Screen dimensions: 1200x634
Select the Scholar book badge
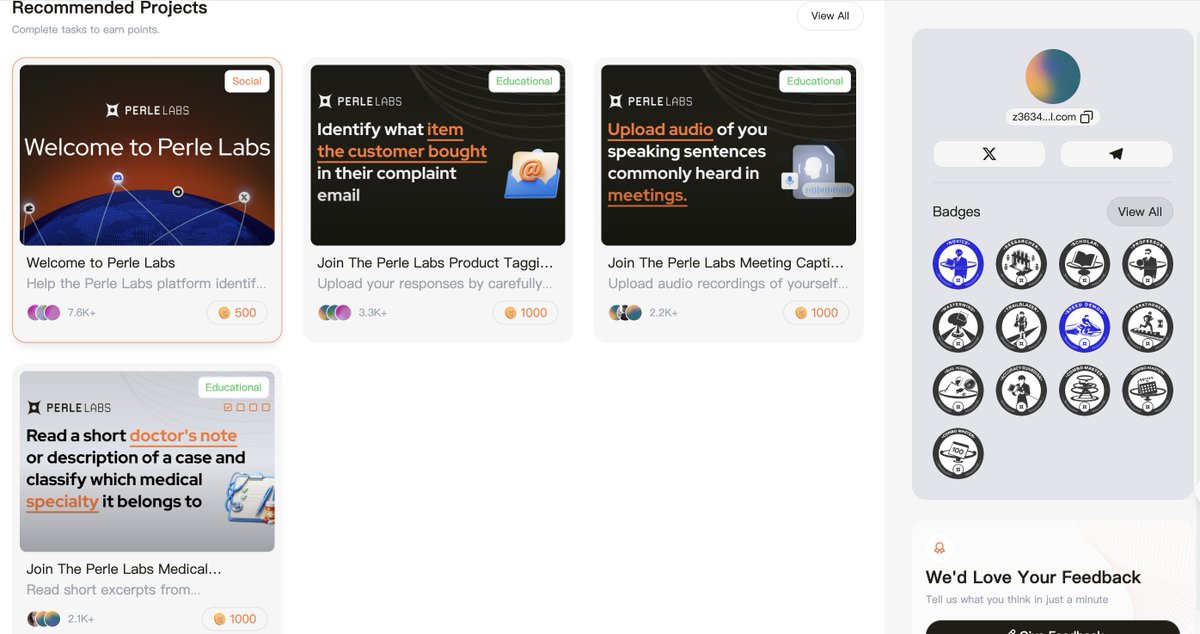click(1084, 264)
